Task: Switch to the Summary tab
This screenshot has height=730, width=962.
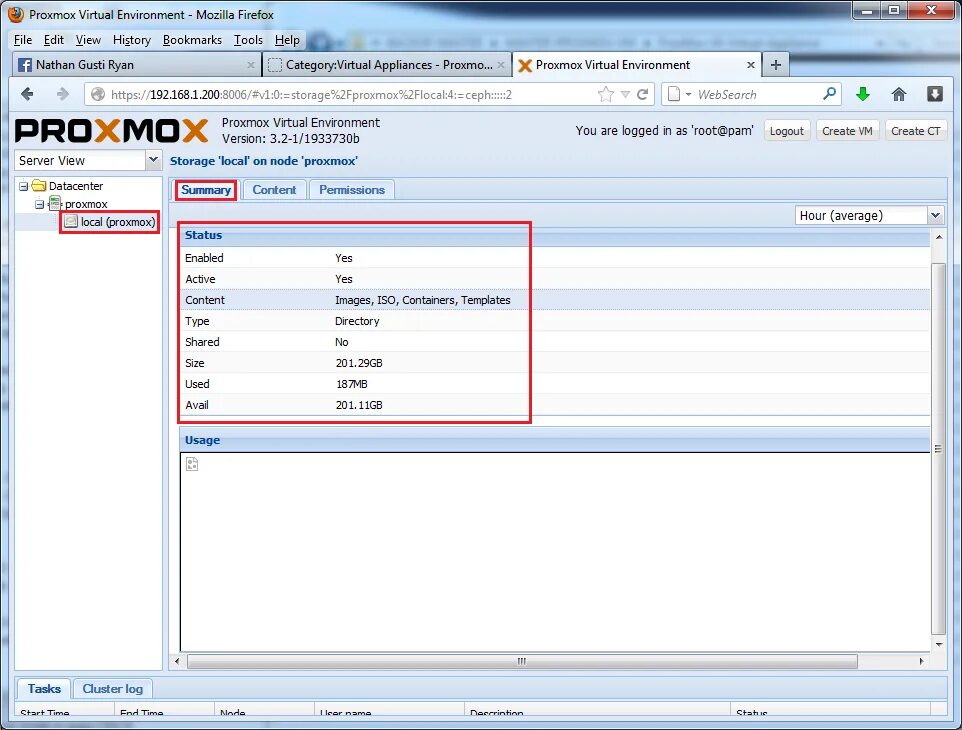Action: click(x=206, y=190)
